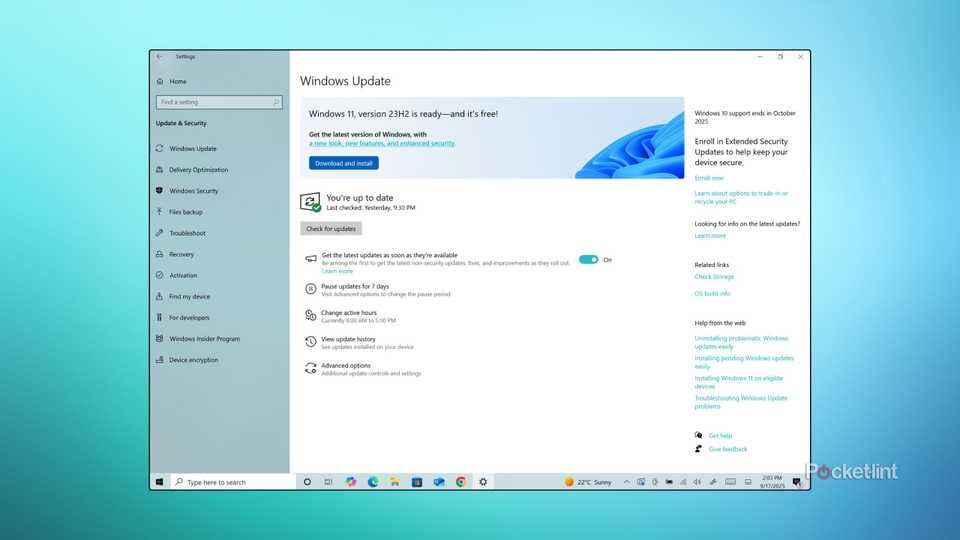
Task: Click the You're up to date status icon
Action: point(310,202)
